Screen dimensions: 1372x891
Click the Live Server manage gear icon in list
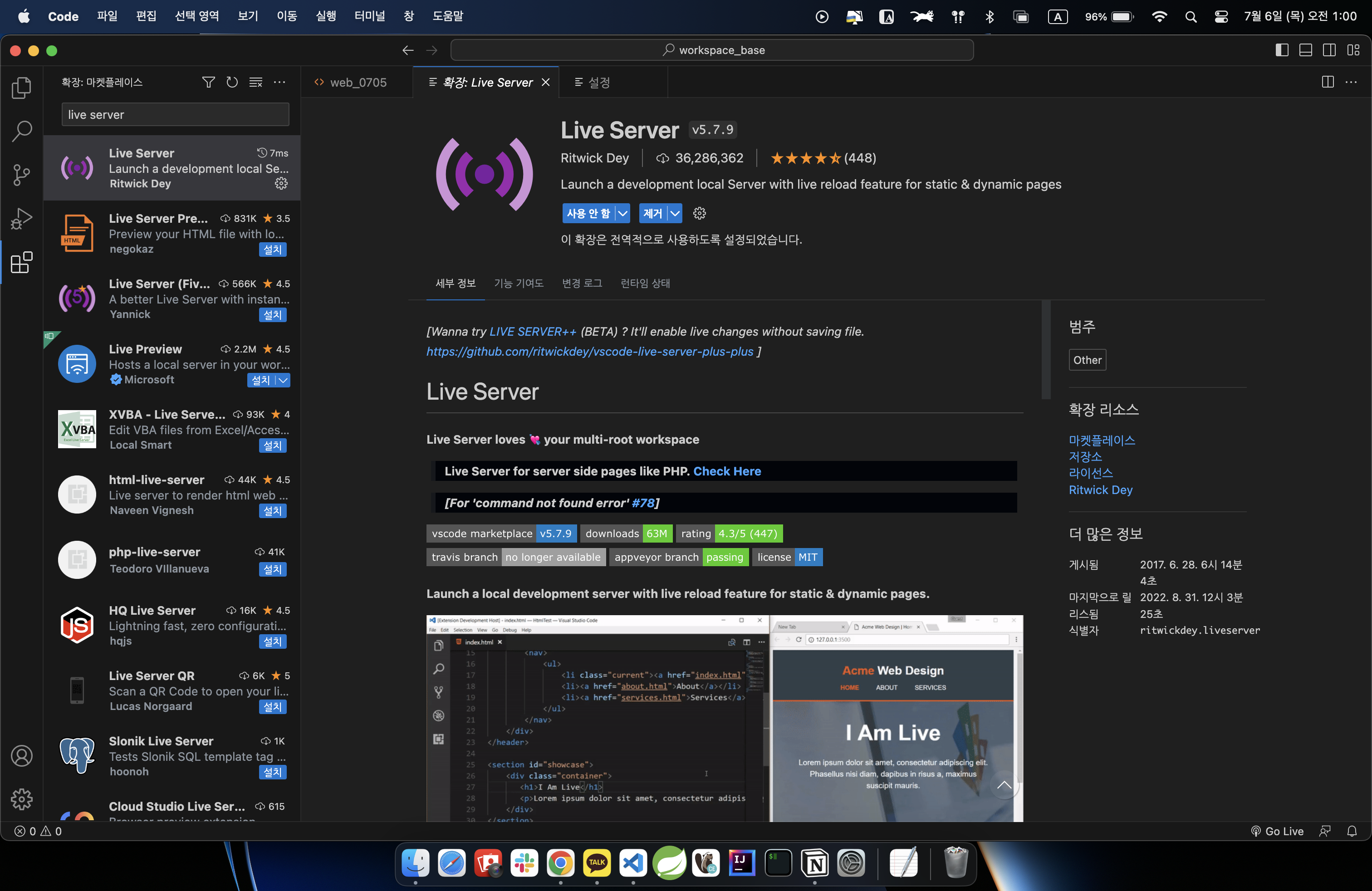click(x=281, y=183)
